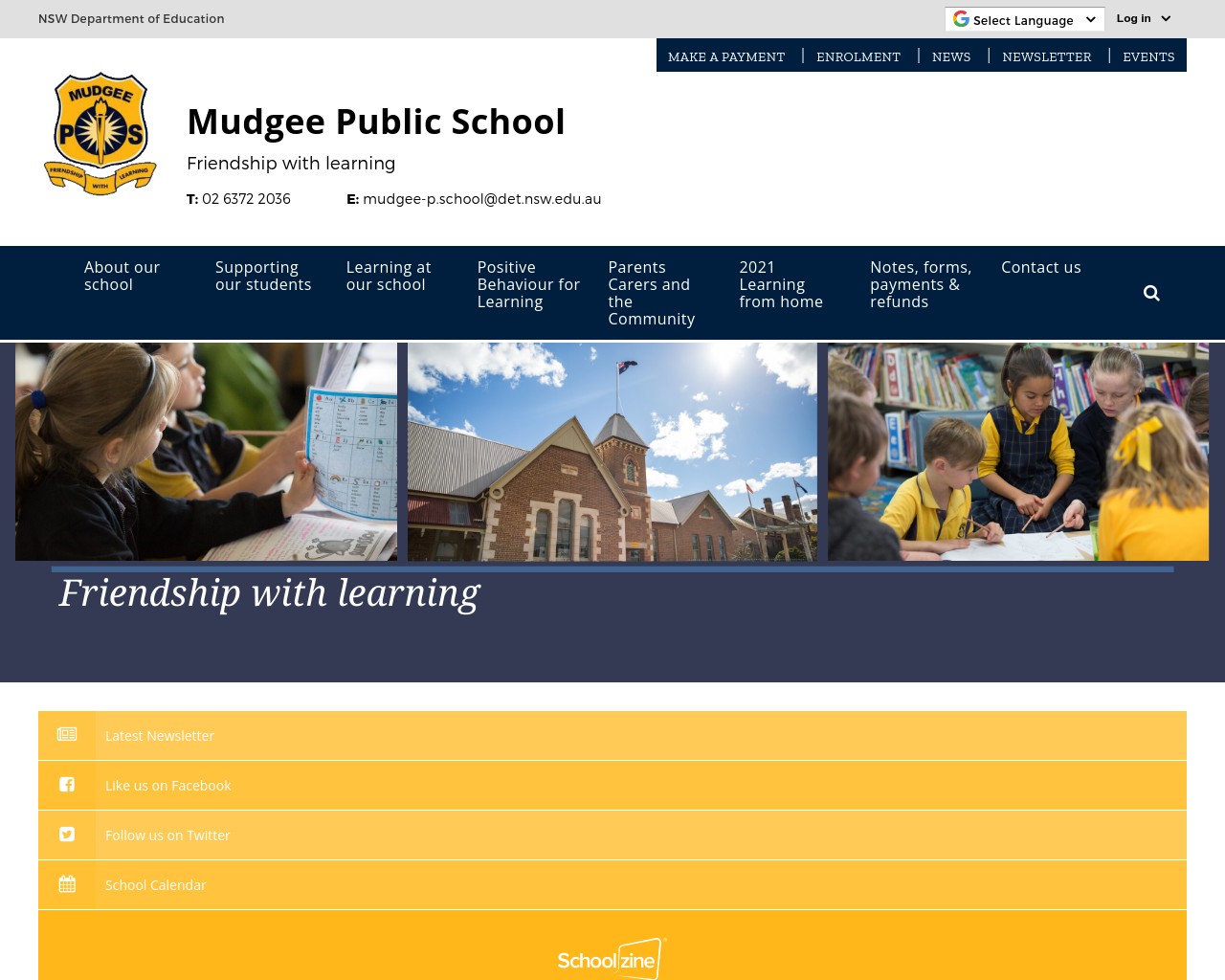The width and height of the screenshot is (1225, 980).
Task: Open the Select Language dropdown
Action: tap(1024, 19)
